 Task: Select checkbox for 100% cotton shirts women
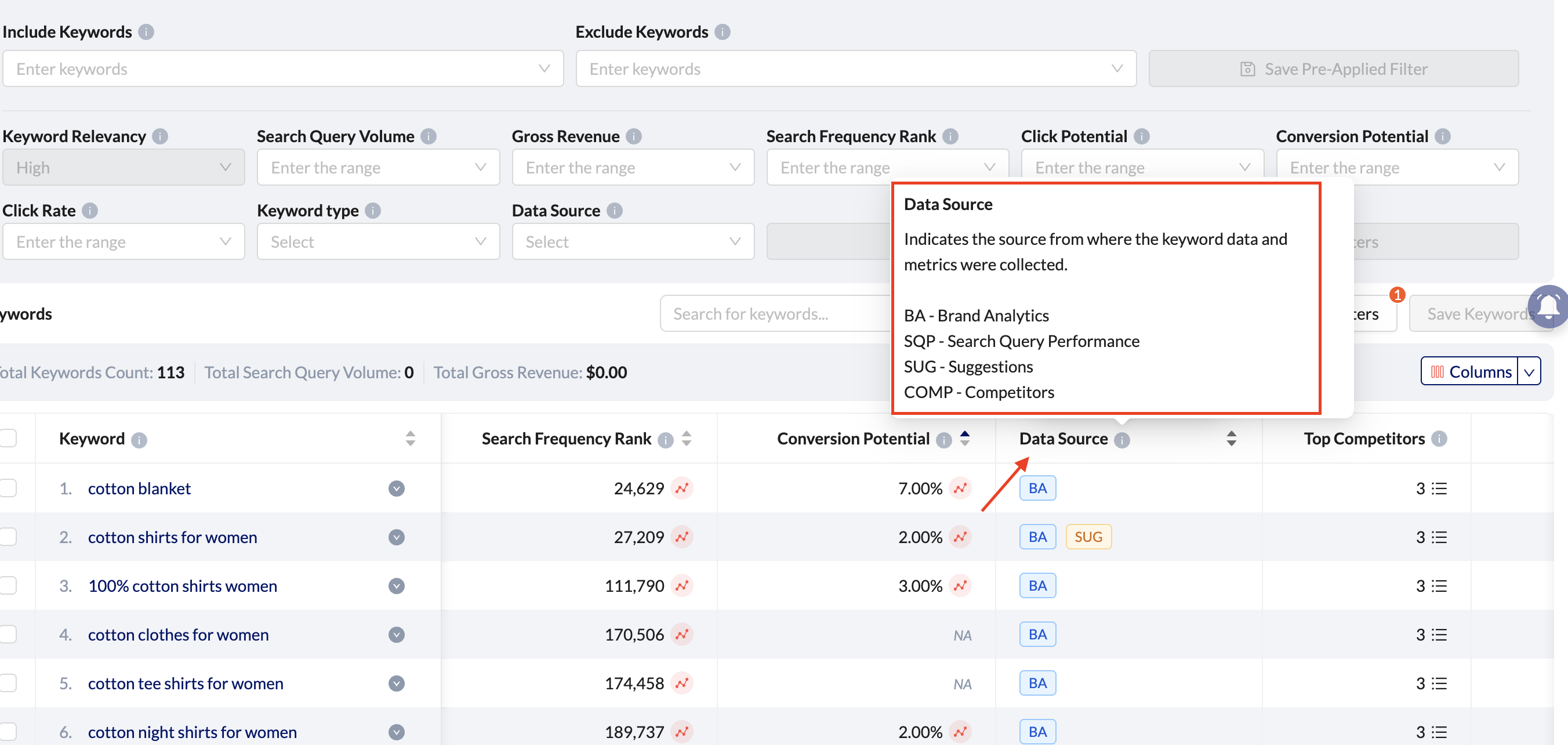pos(9,585)
